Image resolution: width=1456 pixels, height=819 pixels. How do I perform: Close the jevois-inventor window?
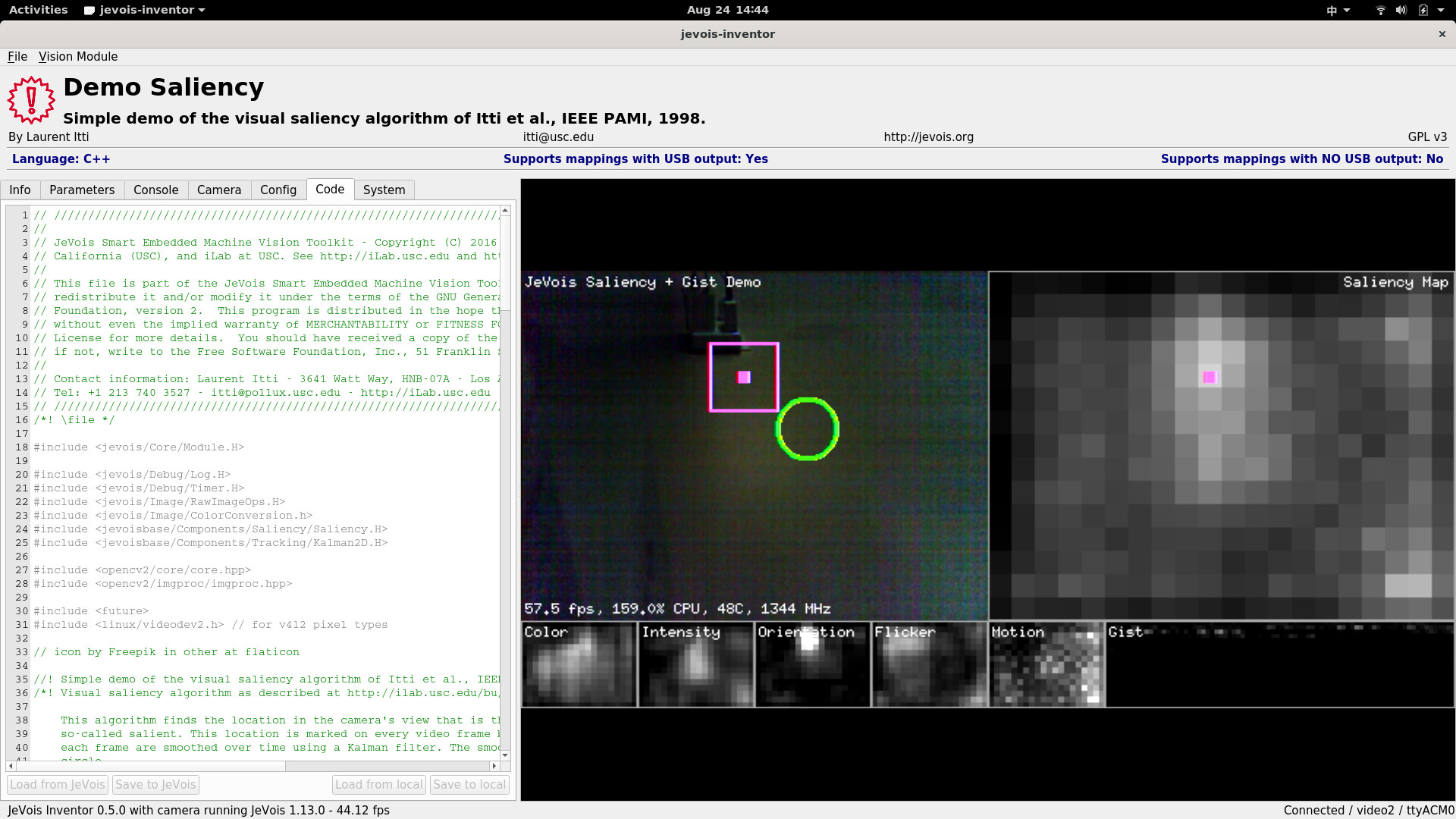1442,34
